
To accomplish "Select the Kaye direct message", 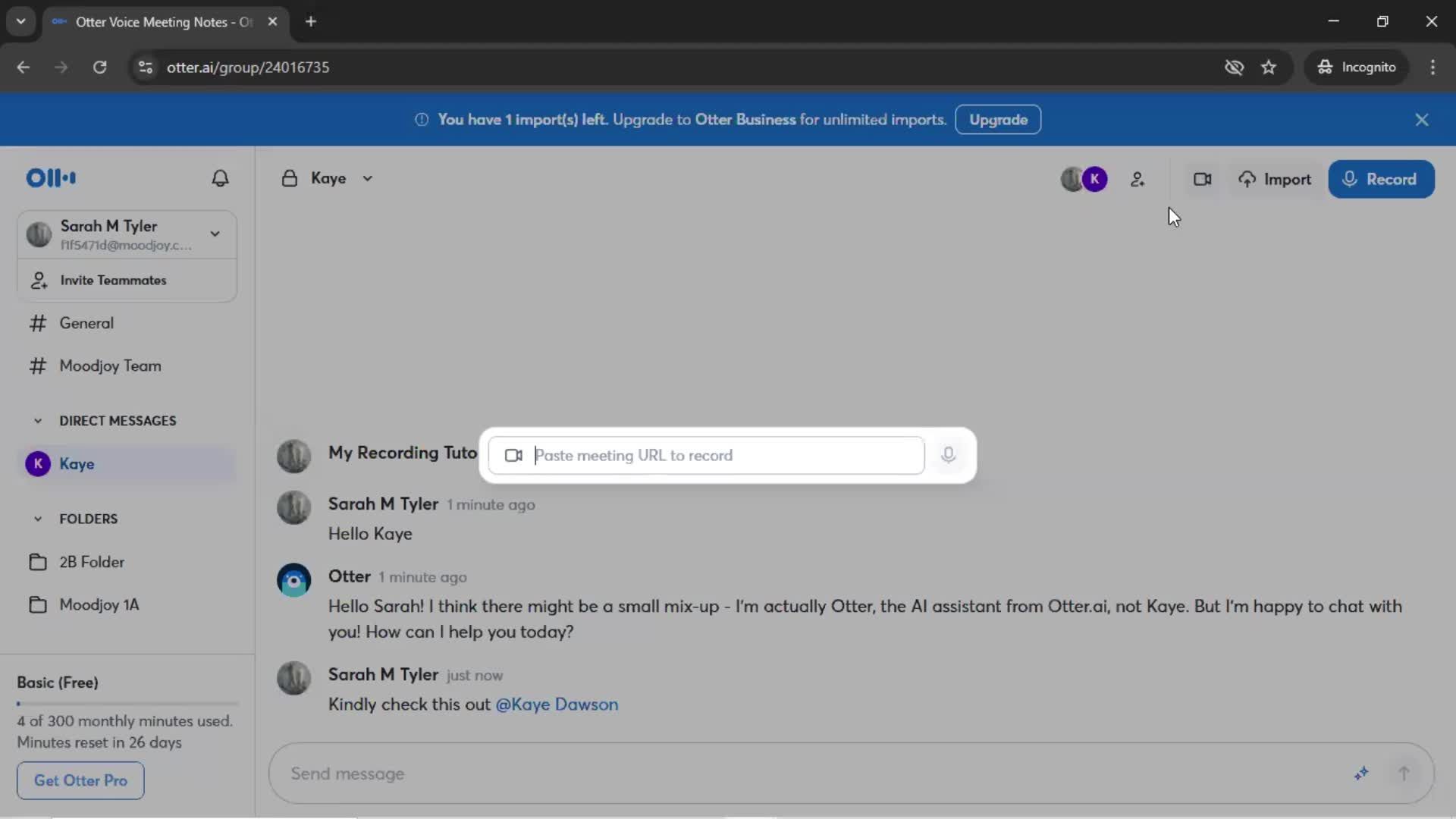I will coord(127,464).
